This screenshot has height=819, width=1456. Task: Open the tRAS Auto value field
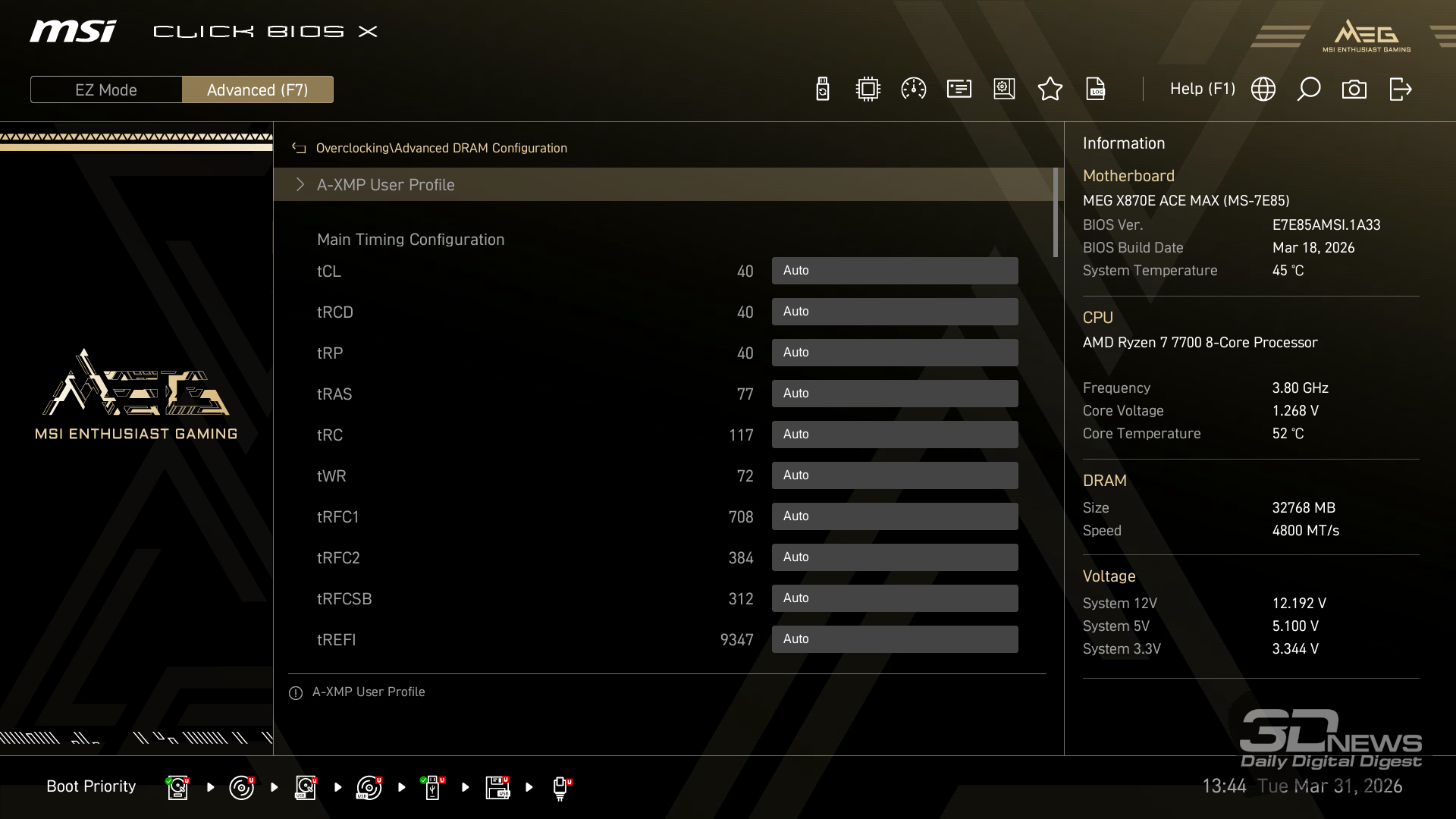click(894, 394)
